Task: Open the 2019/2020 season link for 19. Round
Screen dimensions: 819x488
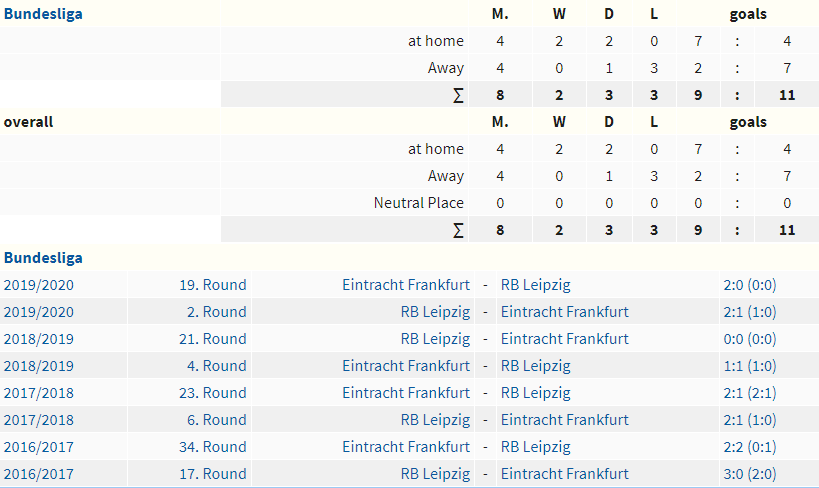Action: point(39,285)
